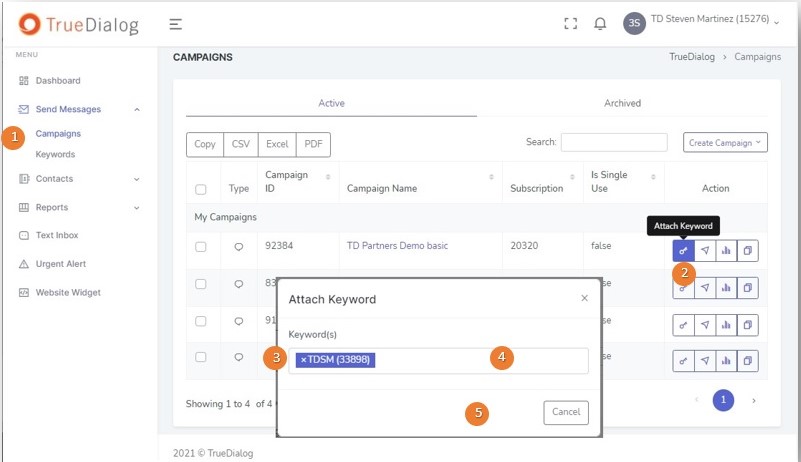Image resolution: width=801 pixels, height=462 pixels.
Task: Click the copy icon in the 92384 row
Action: [747, 250]
